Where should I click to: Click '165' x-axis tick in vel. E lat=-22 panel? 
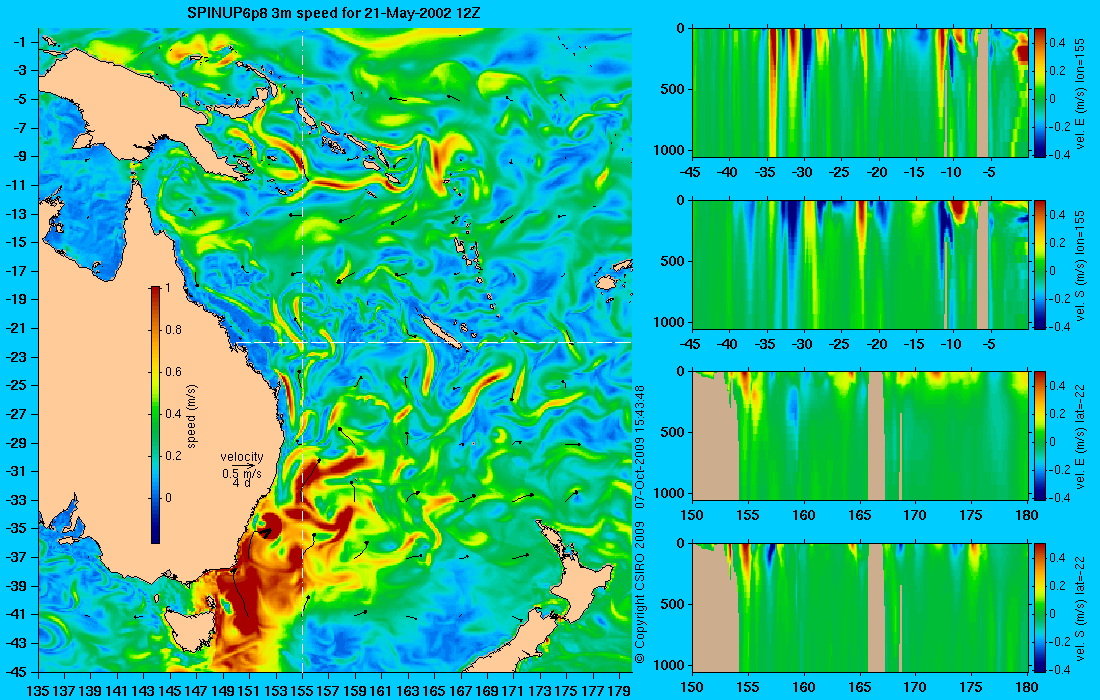[x=859, y=516]
